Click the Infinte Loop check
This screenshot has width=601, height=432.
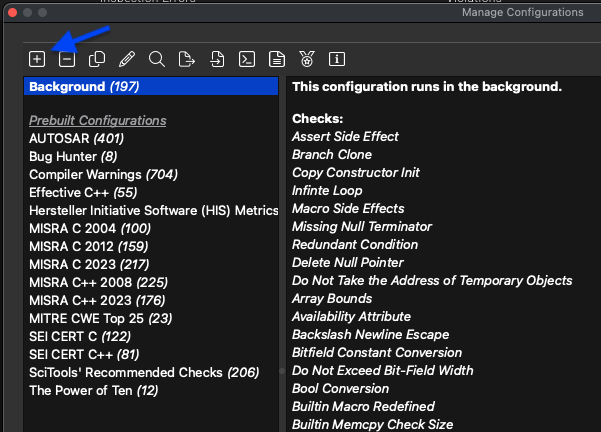point(327,191)
